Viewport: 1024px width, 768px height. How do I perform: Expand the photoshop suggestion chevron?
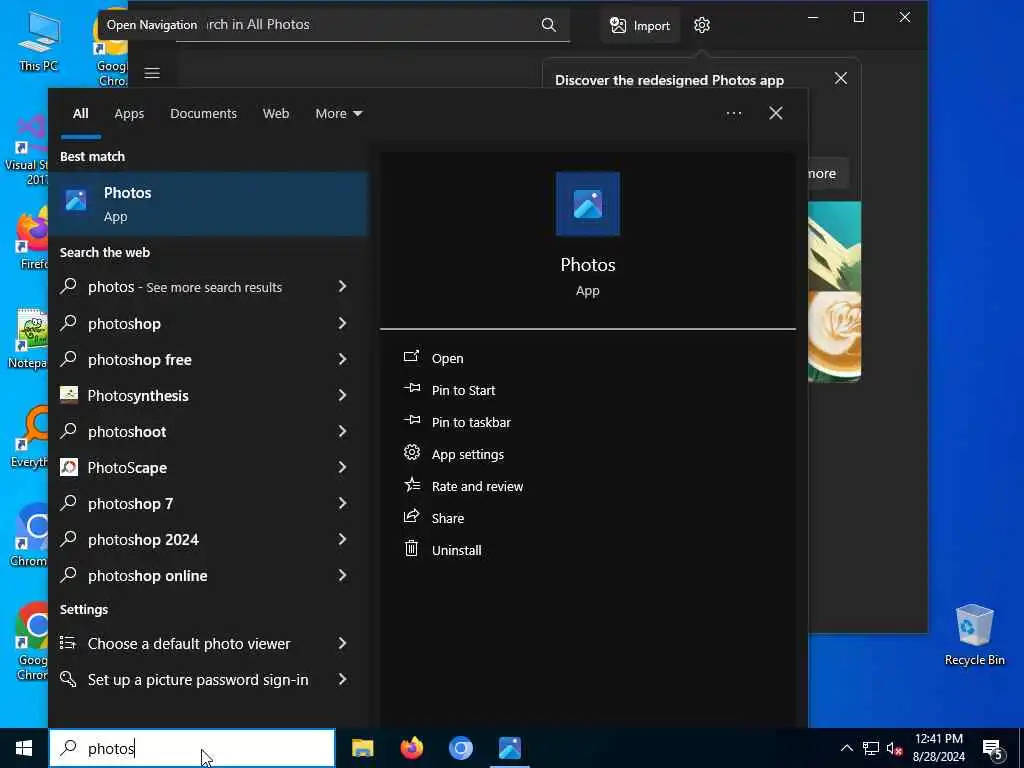[342, 323]
